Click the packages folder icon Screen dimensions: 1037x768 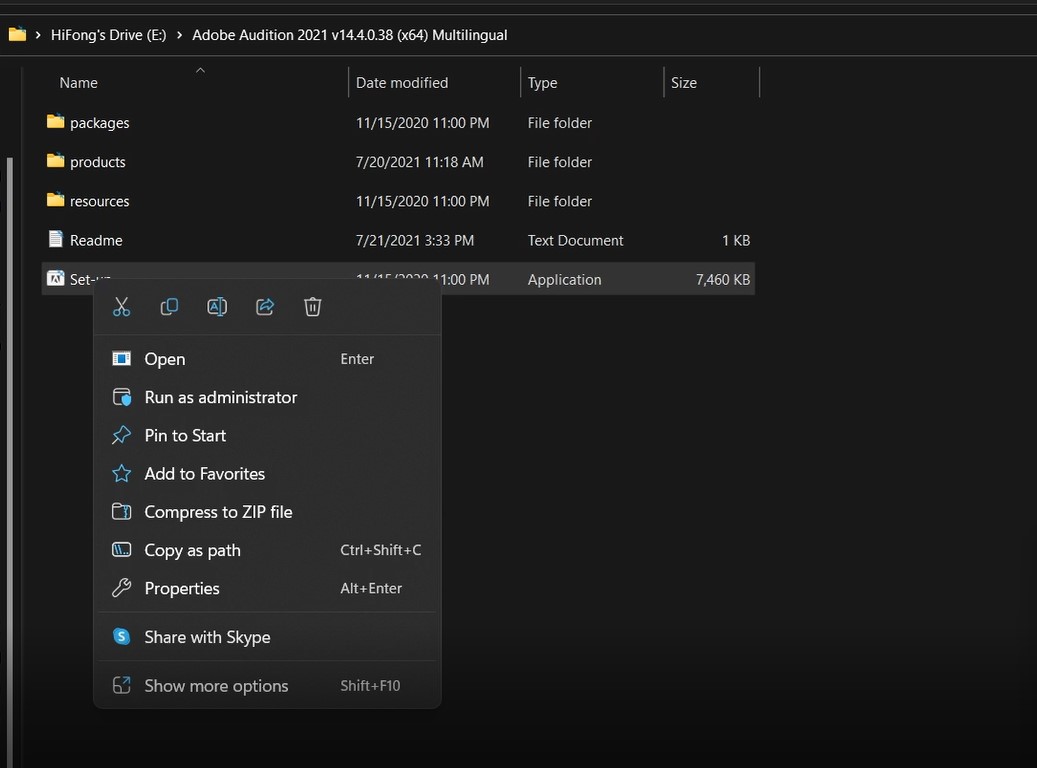[56, 122]
